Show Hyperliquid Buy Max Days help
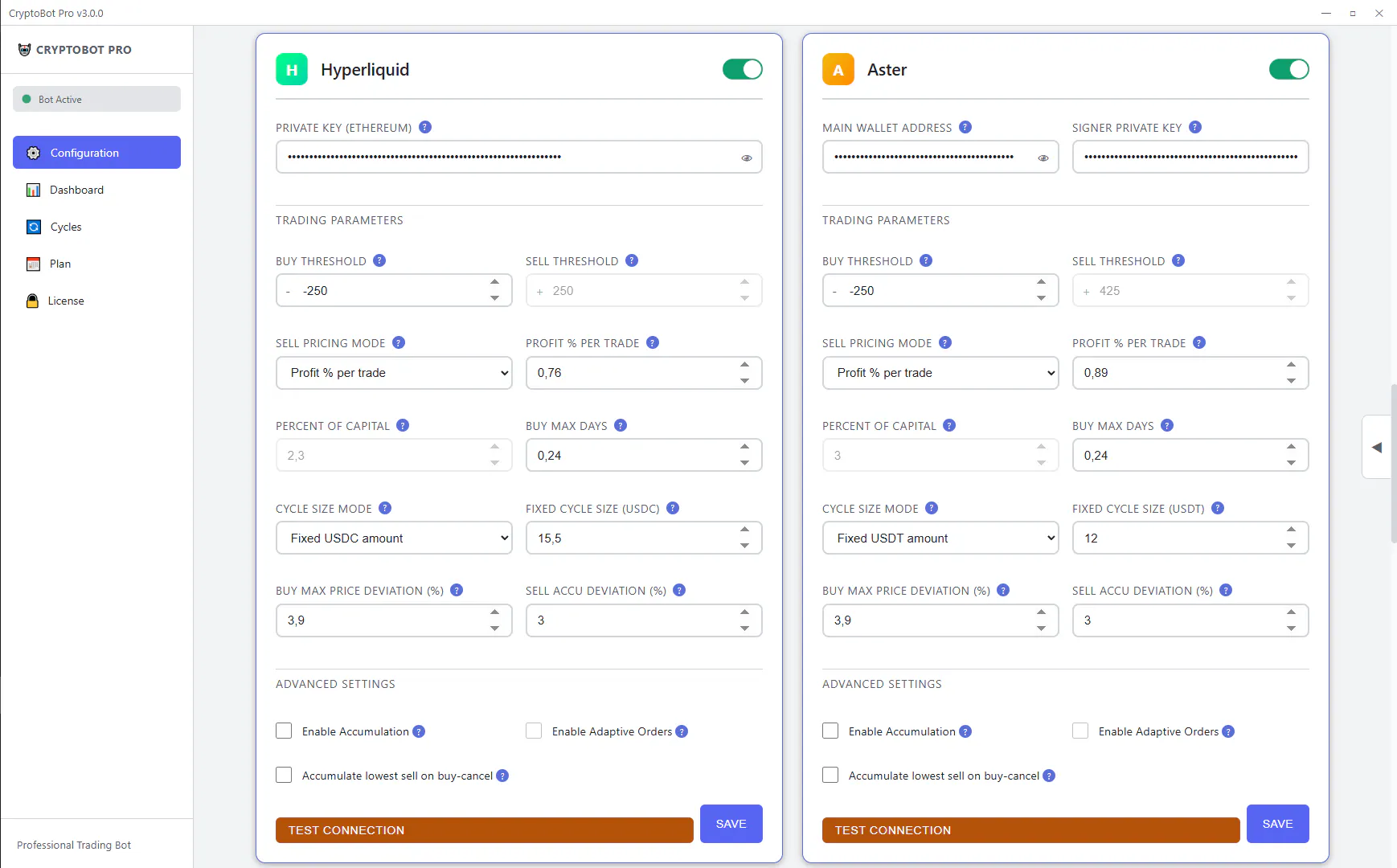This screenshot has width=1397, height=868. pos(621,425)
